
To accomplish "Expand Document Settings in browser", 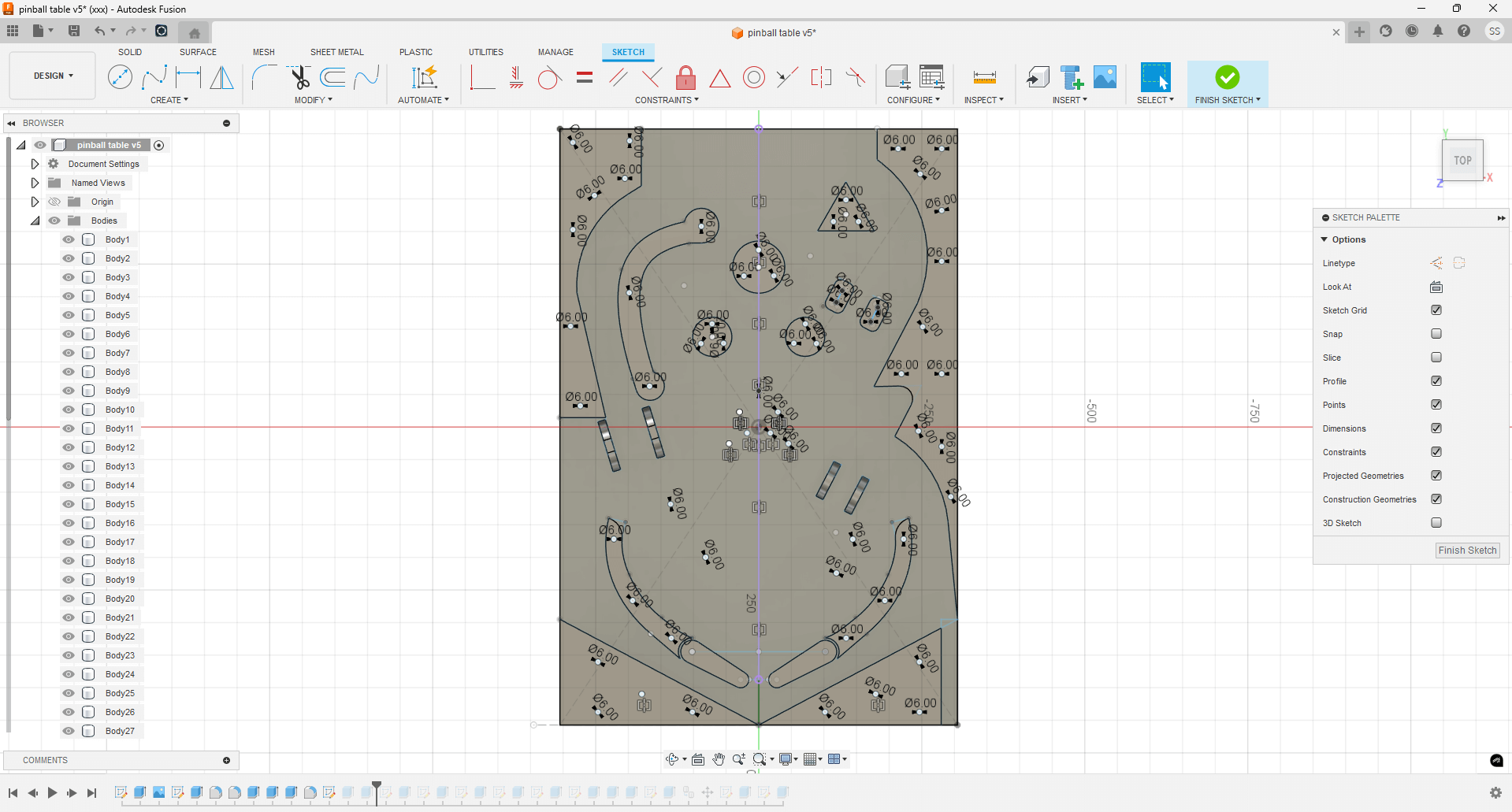I will (35, 164).
